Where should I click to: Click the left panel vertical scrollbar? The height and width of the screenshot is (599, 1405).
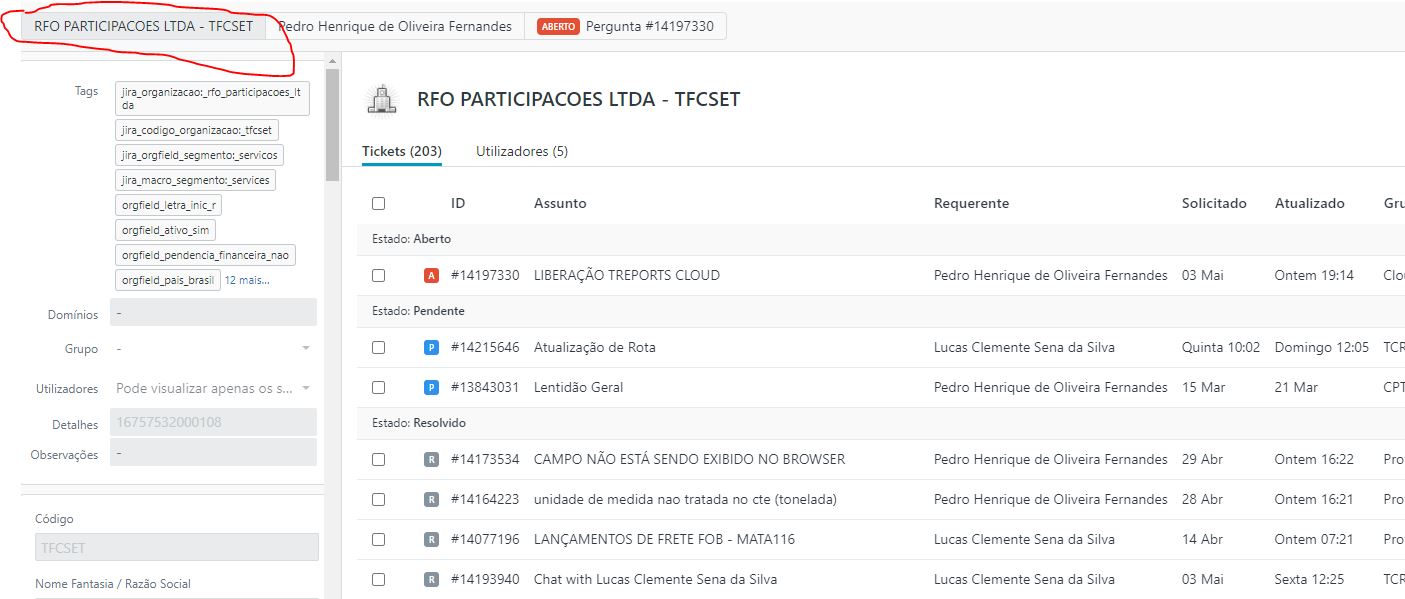coord(332,125)
